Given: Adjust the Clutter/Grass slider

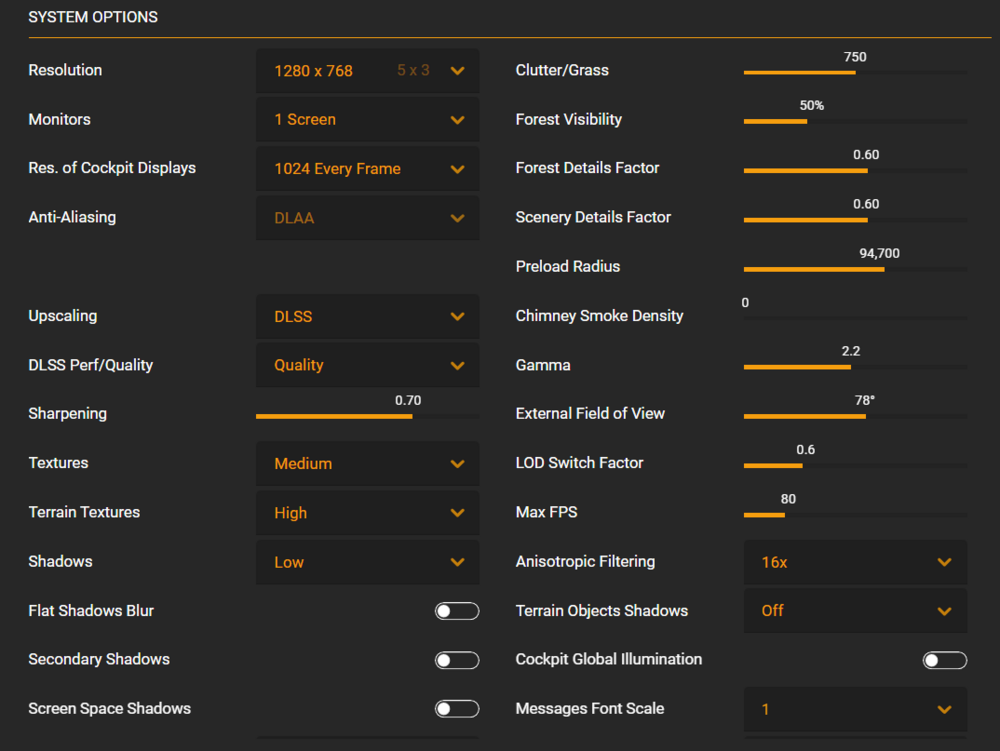Looking at the screenshot, I should pos(855,73).
